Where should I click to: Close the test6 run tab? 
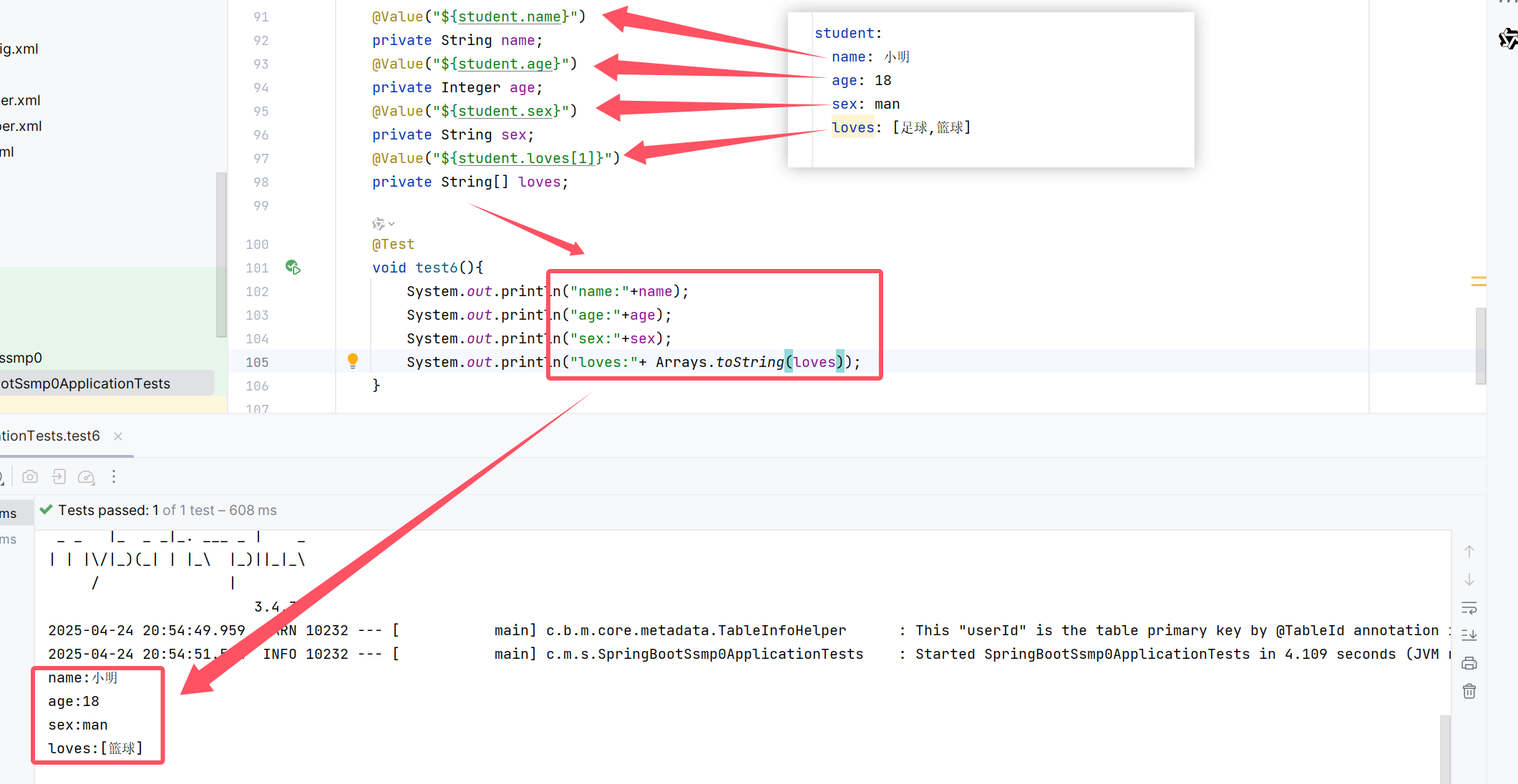point(118,436)
